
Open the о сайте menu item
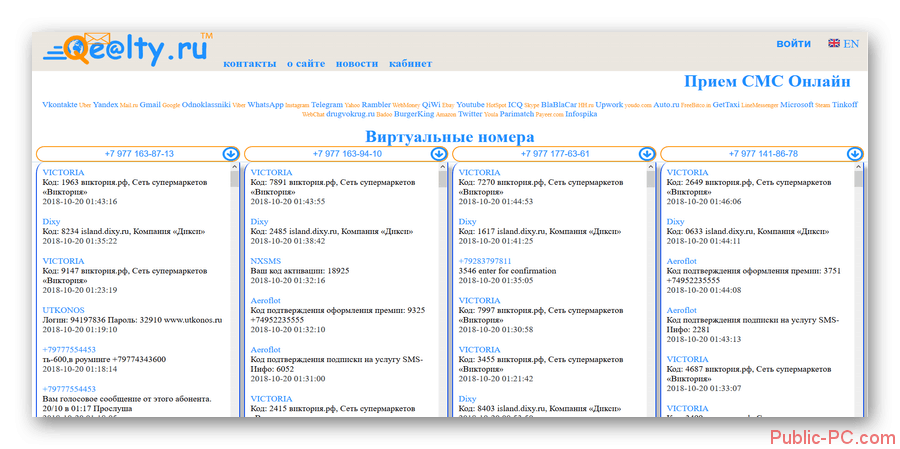coord(306,64)
